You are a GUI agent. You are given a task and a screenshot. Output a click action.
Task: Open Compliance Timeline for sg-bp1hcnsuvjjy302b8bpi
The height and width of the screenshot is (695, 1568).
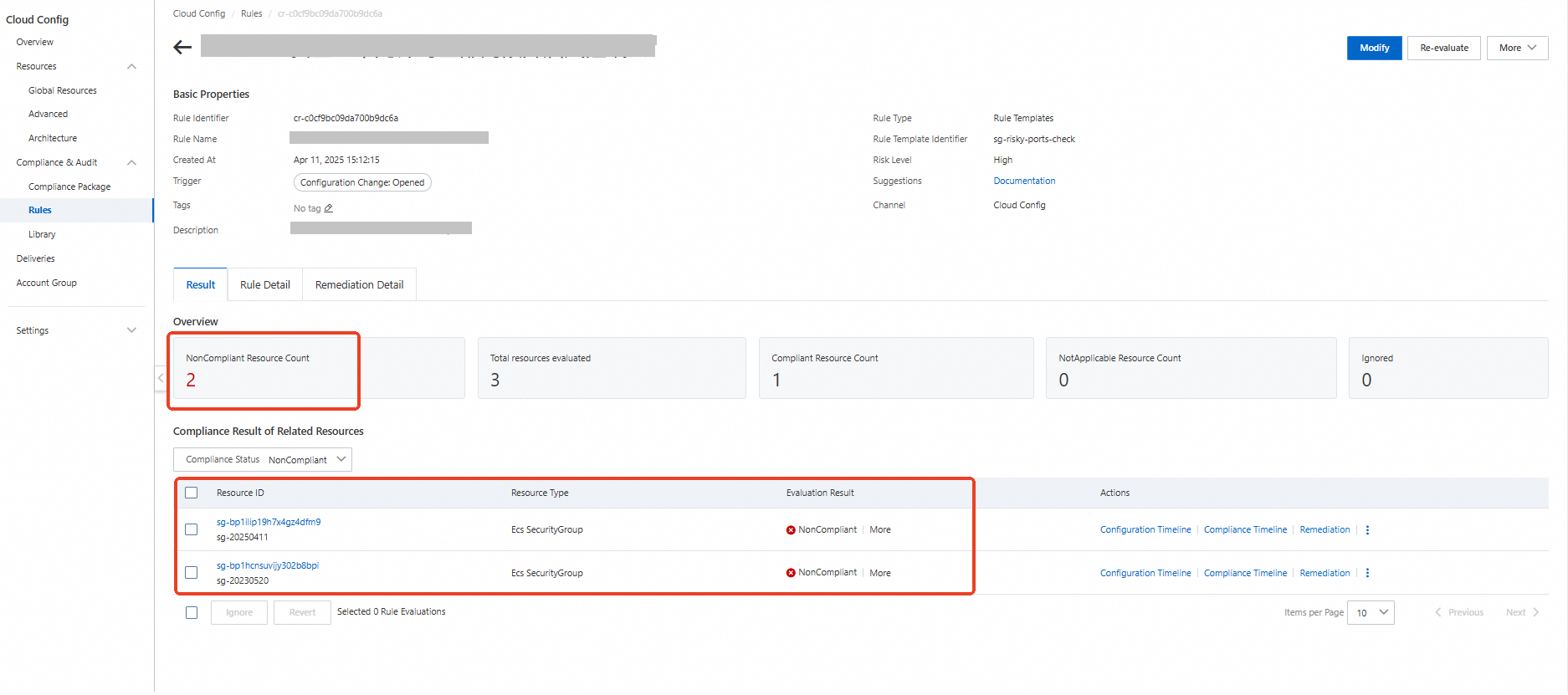[x=1245, y=573]
